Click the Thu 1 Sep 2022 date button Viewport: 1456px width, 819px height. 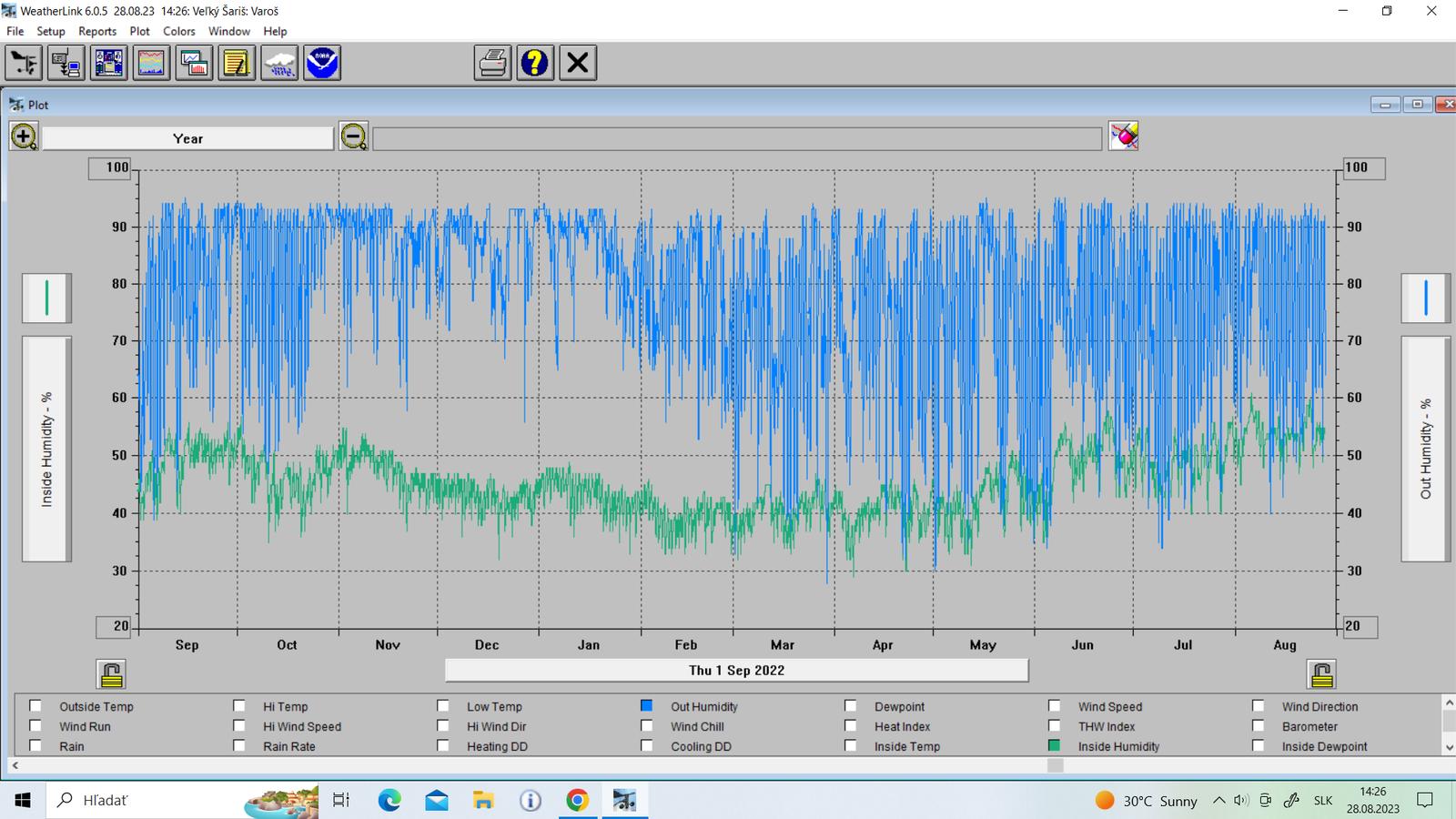(736, 671)
